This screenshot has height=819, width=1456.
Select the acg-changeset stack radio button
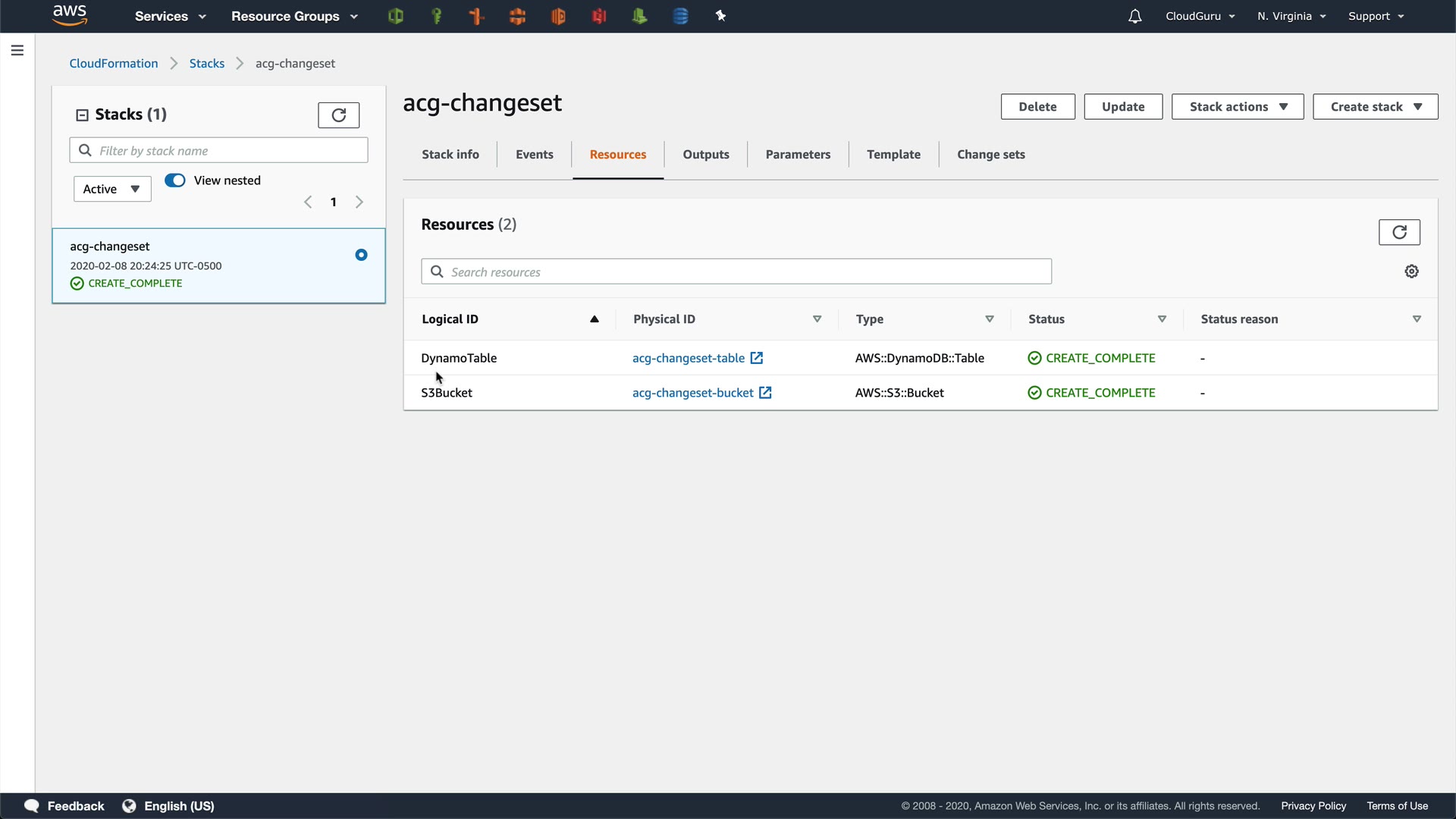361,255
